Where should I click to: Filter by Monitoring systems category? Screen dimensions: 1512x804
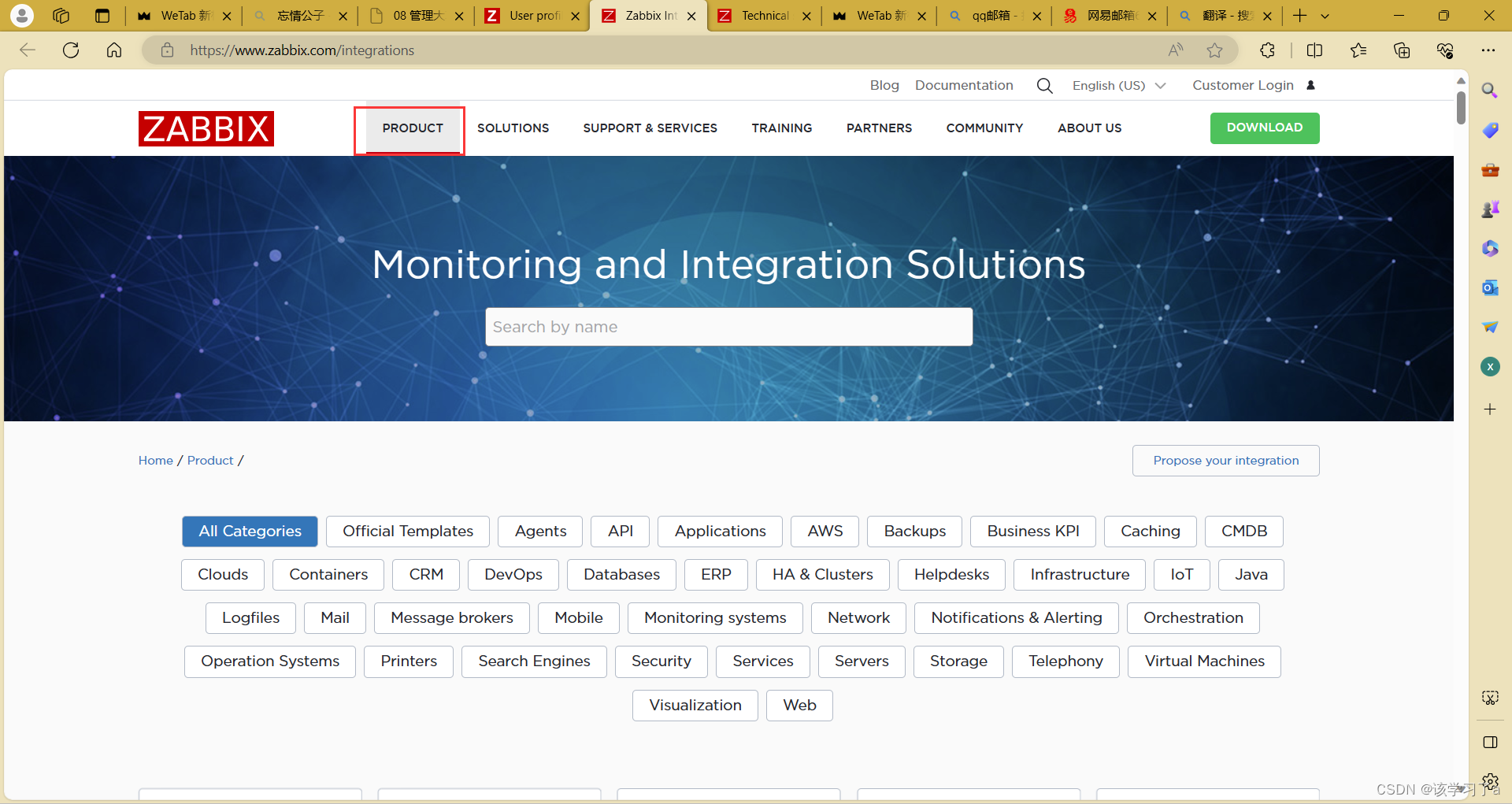click(715, 617)
